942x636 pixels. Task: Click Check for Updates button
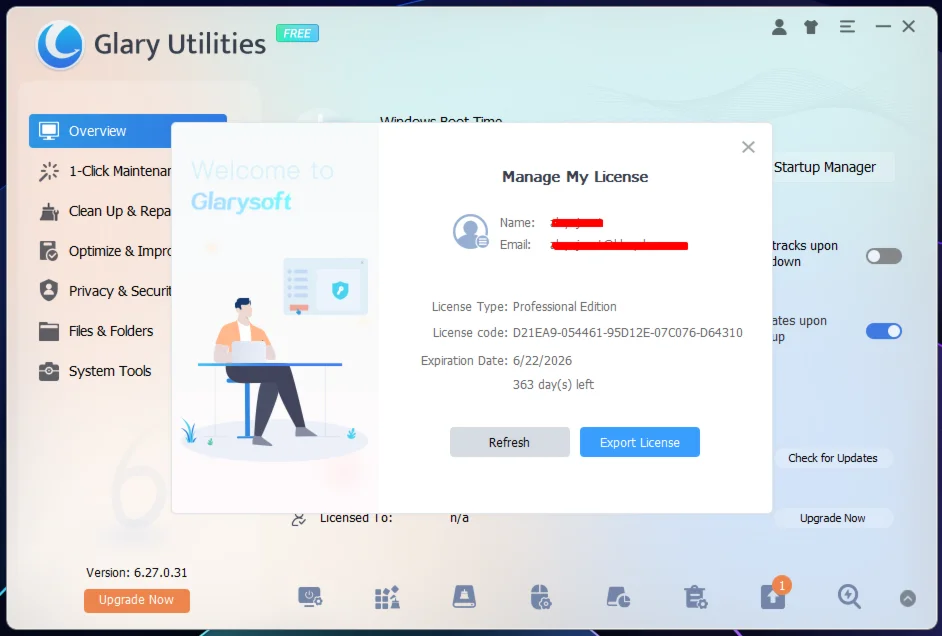coord(833,458)
